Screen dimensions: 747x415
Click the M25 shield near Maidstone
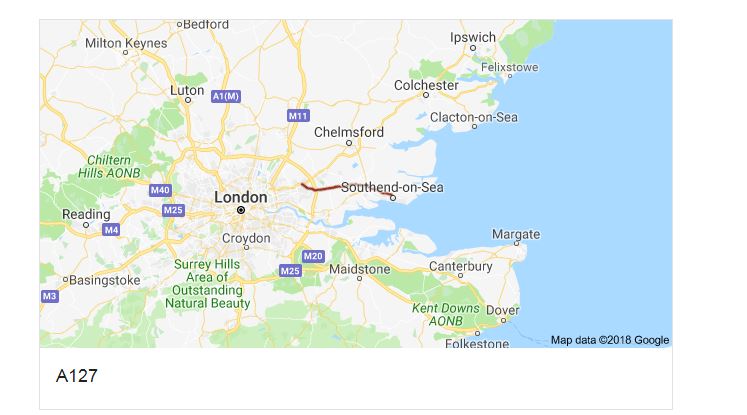click(x=290, y=271)
